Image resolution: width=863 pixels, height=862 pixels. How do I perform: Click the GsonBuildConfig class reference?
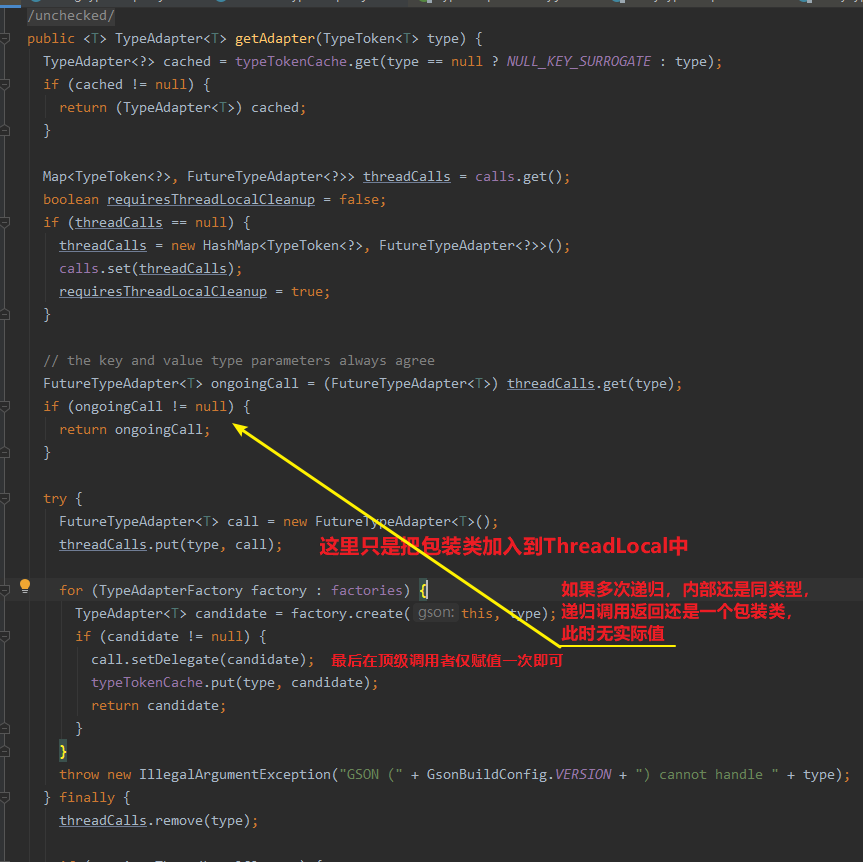pyautogui.click(x=487, y=774)
